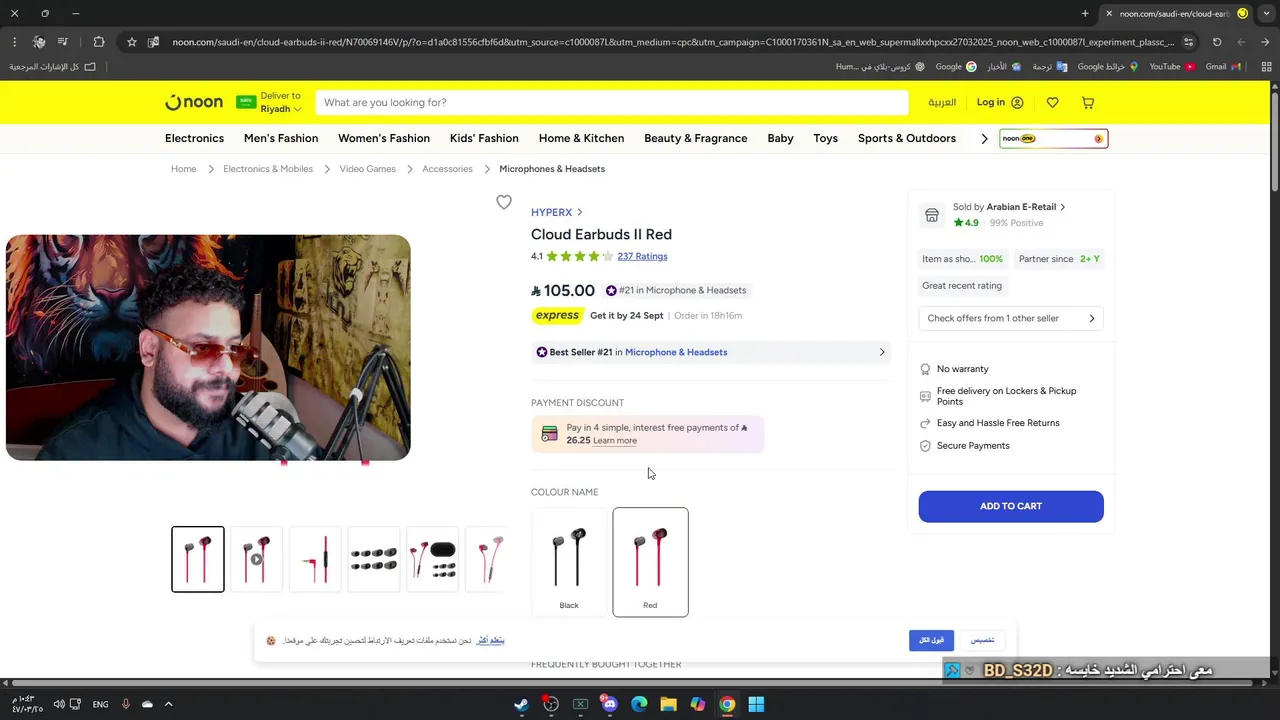Open Discord from the taskbar
1280x720 pixels.
pyautogui.click(x=610, y=704)
